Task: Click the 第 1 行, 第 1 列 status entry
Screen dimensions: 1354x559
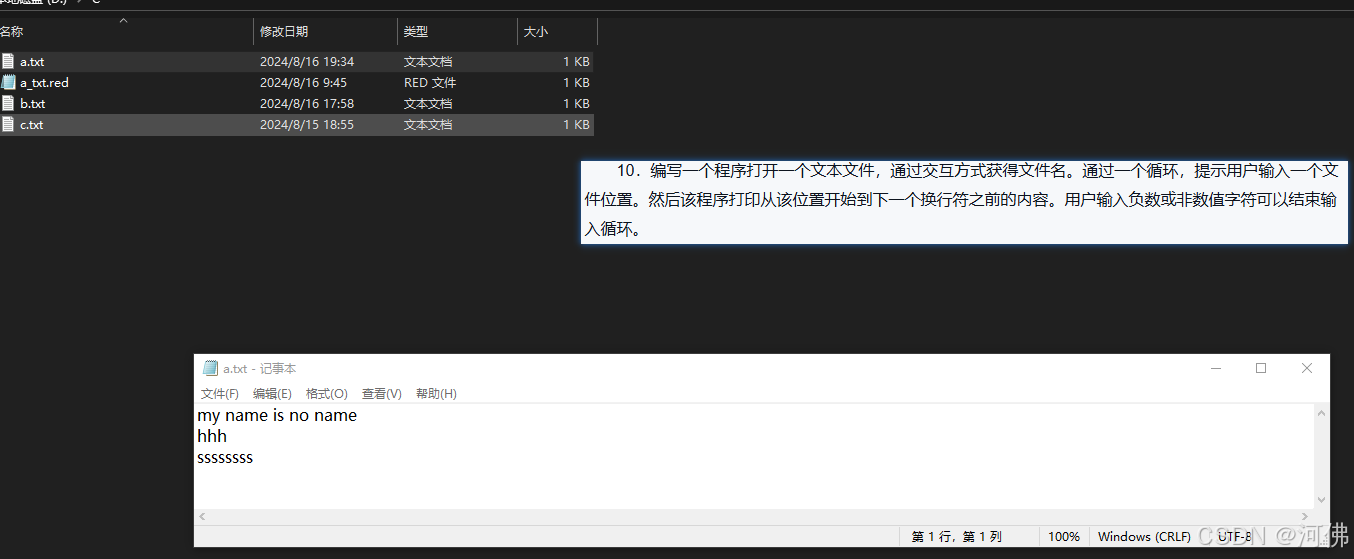Action: (956, 537)
